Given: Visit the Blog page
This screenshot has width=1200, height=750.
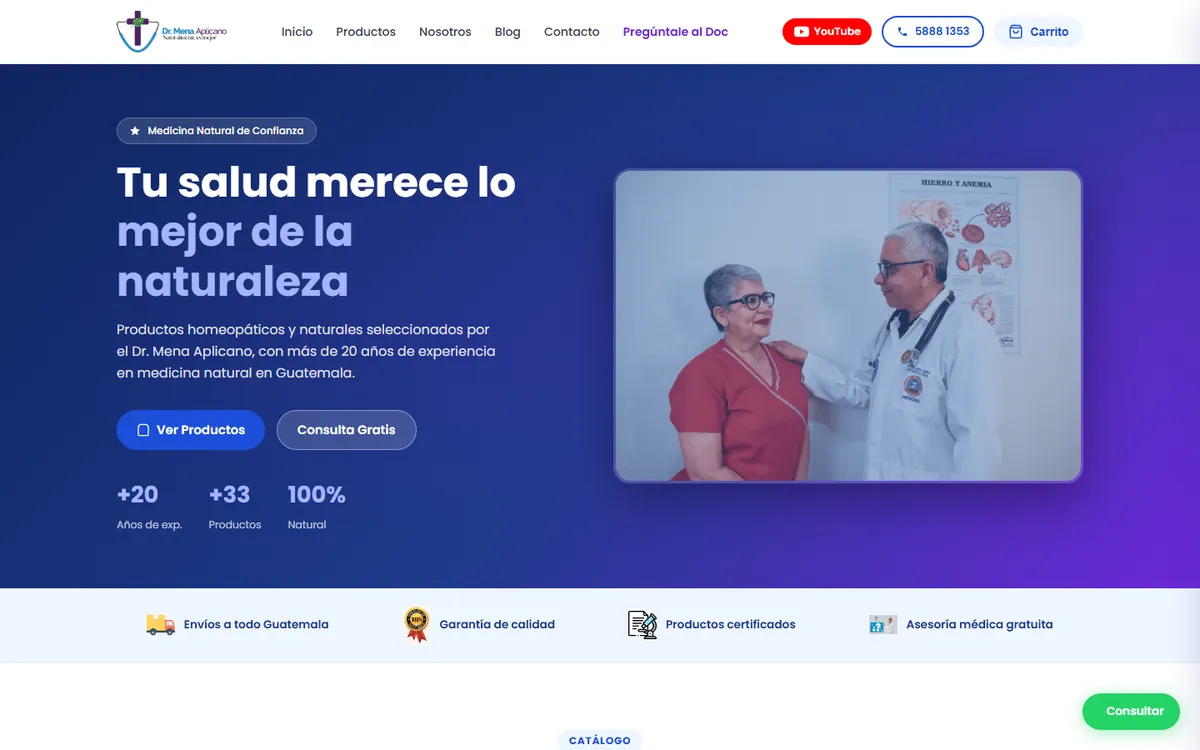Looking at the screenshot, I should pyautogui.click(x=508, y=32).
